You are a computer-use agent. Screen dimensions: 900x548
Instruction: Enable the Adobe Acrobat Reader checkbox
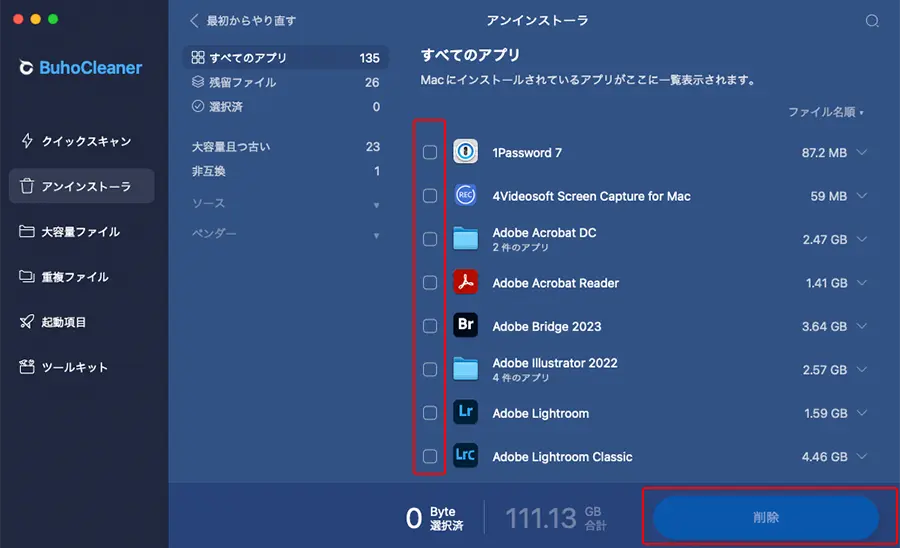pyautogui.click(x=430, y=282)
